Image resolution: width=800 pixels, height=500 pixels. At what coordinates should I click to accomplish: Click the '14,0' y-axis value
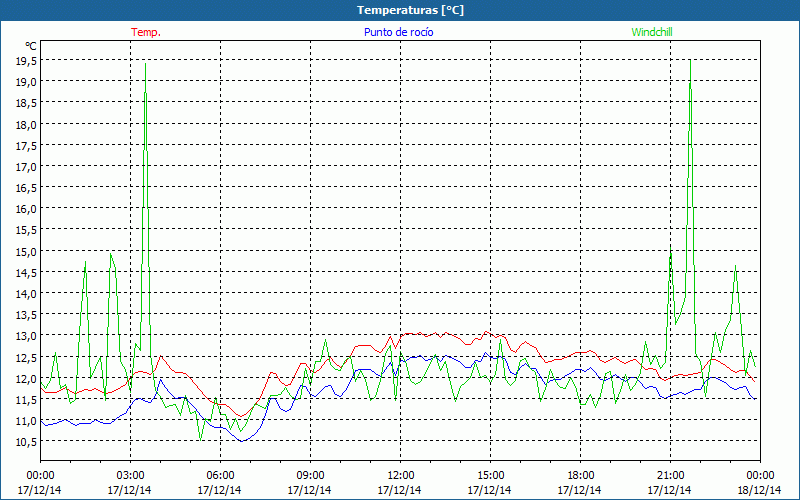pyautogui.click(x=27, y=293)
